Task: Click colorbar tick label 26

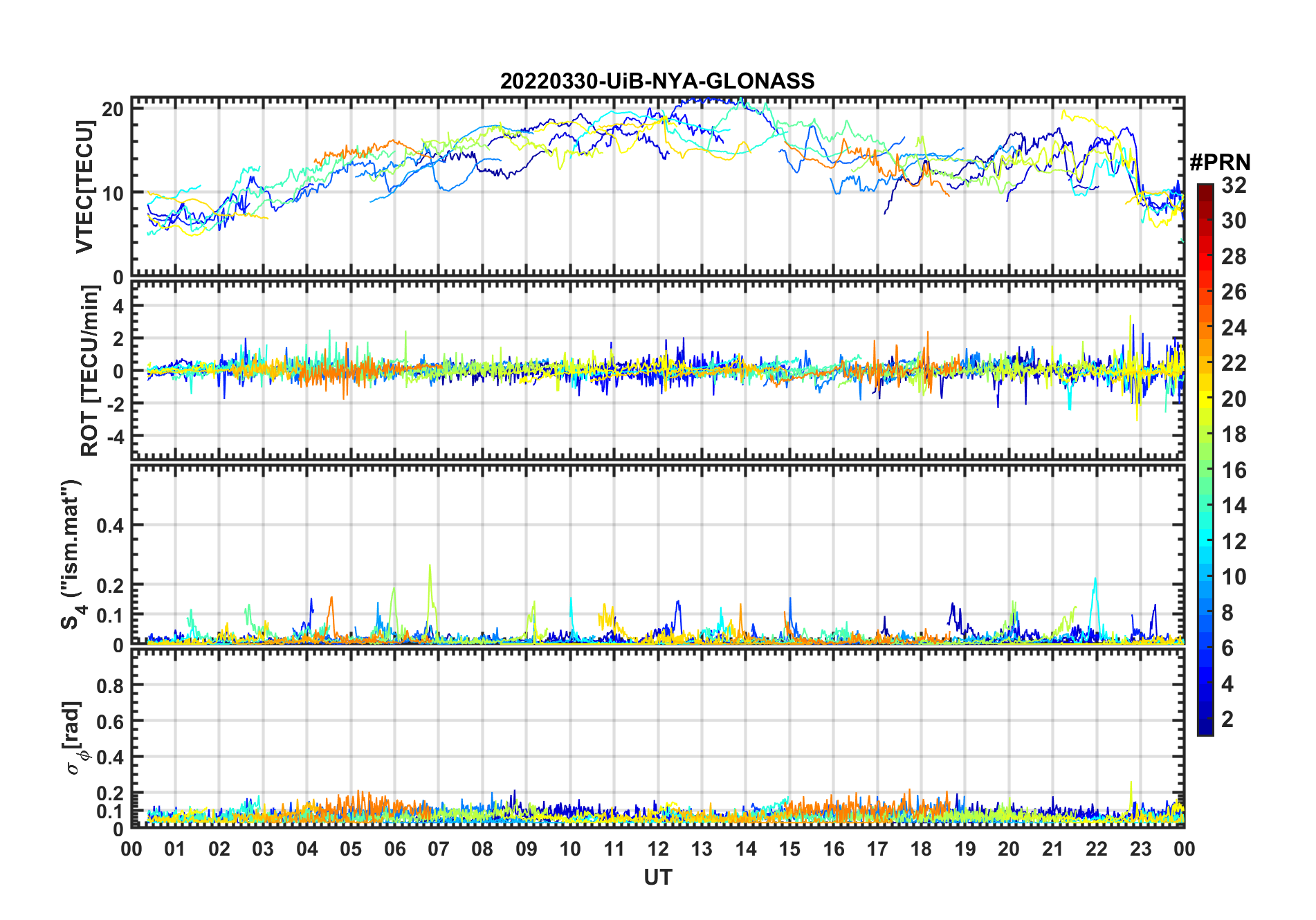Action: coord(1234,292)
